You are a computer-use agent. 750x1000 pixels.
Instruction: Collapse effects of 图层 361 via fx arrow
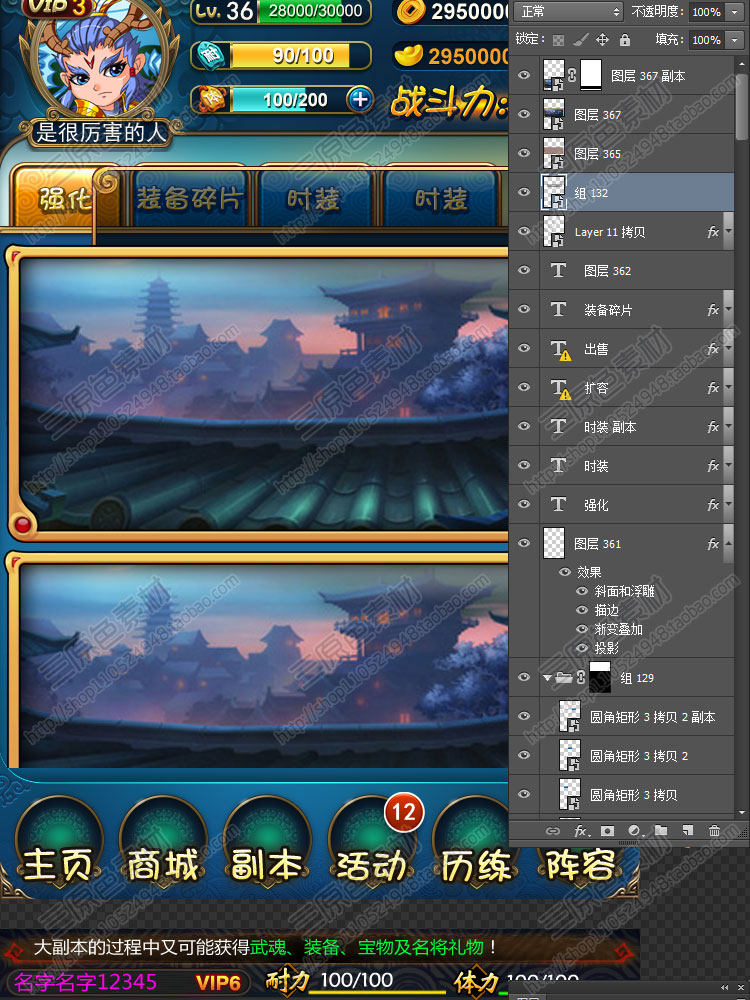click(x=728, y=543)
